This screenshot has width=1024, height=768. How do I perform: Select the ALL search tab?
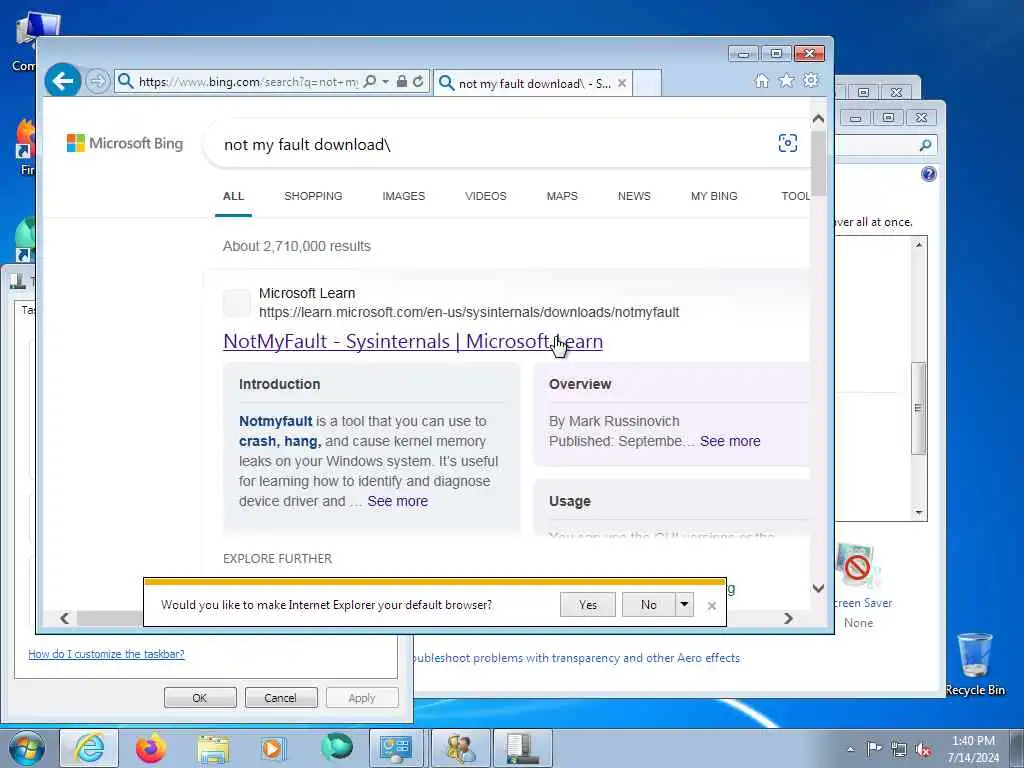[233, 196]
